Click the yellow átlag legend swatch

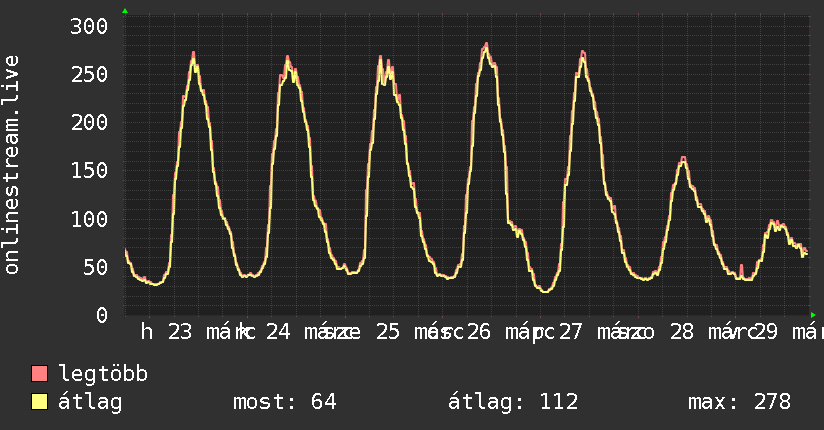40,403
